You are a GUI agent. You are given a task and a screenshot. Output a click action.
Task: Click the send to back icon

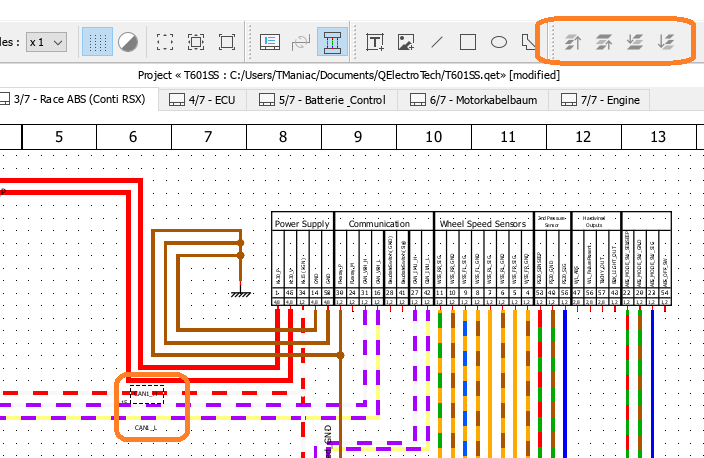[x=665, y=42]
